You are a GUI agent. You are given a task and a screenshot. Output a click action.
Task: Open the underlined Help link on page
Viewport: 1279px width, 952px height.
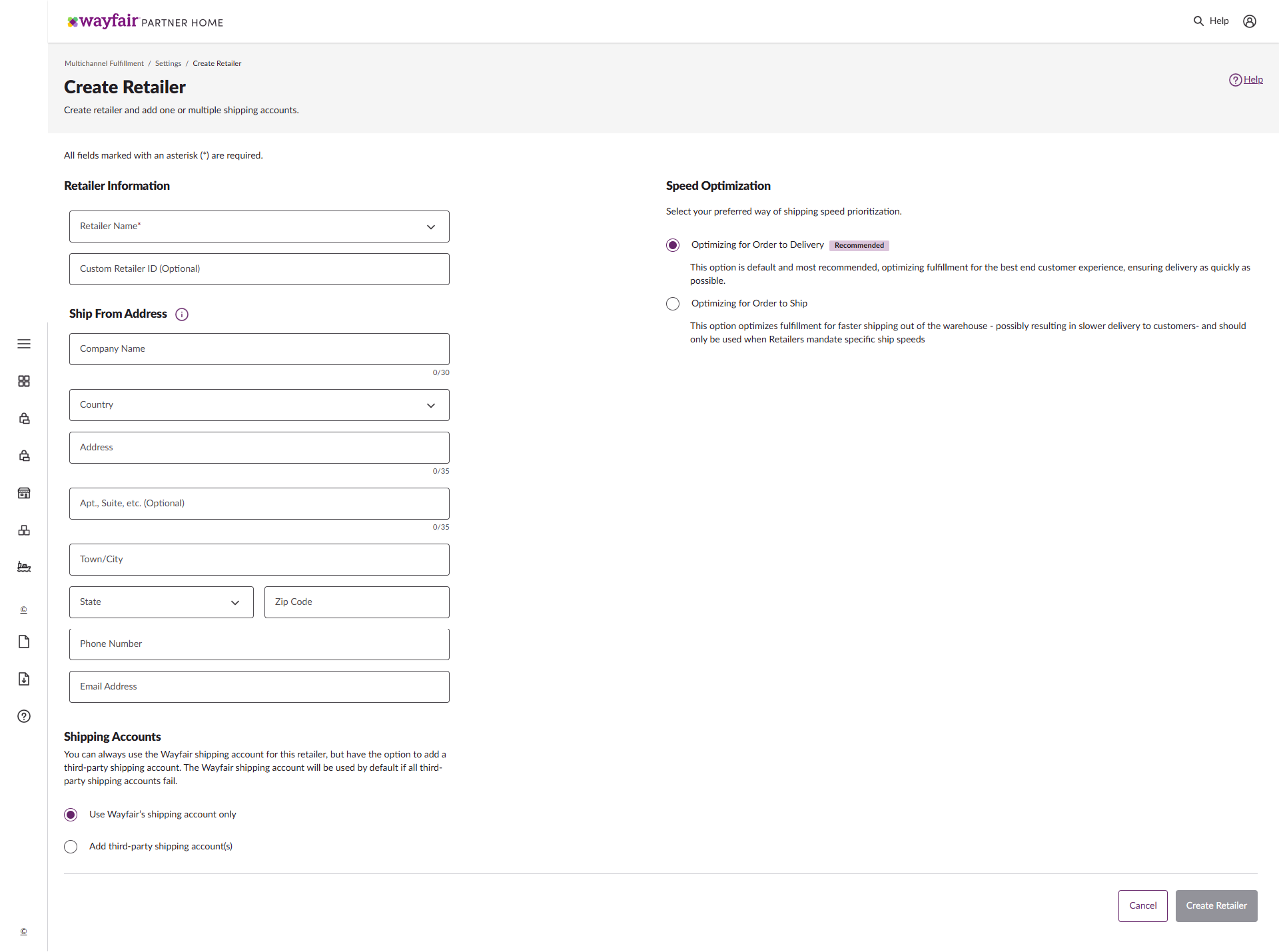[1253, 79]
